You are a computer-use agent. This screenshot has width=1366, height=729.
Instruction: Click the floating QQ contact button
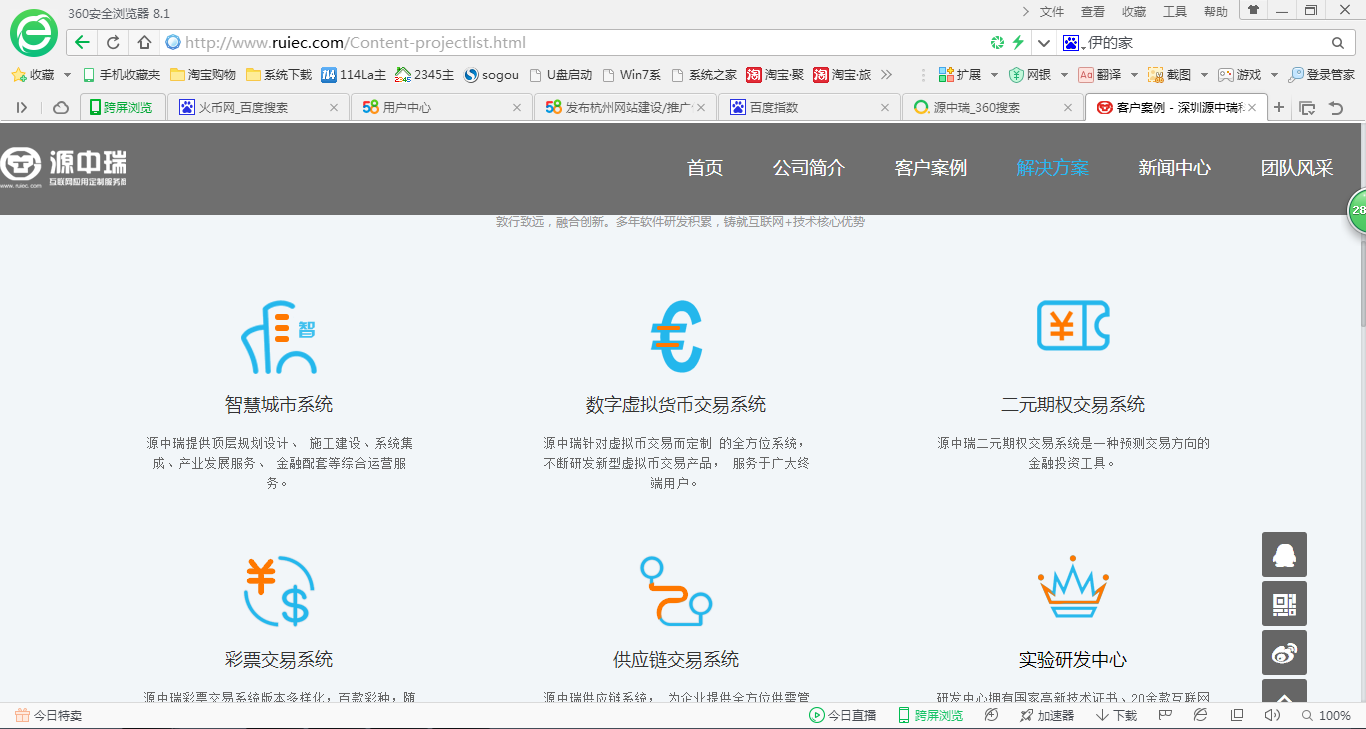(1284, 554)
